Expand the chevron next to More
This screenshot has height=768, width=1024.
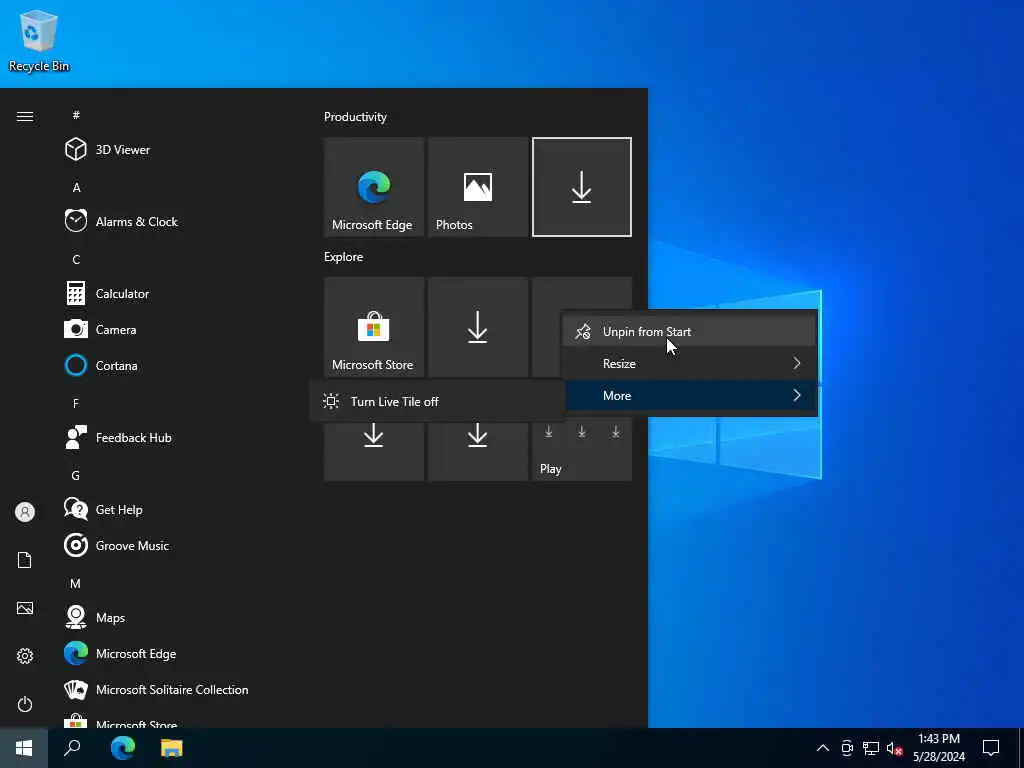click(x=797, y=395)
